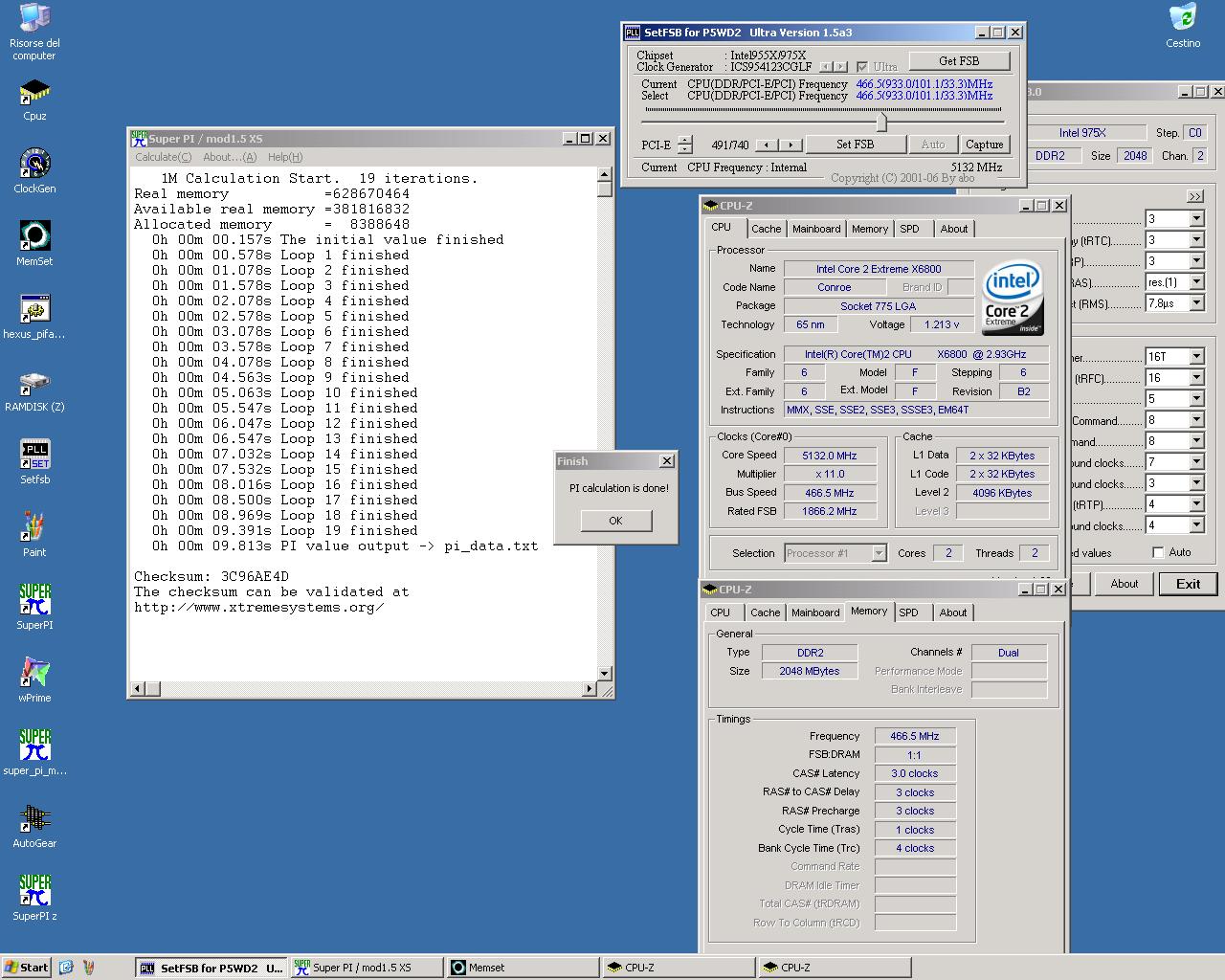
Task: Click the Internet Explorer quick launch icon
Action: pos(66,968)
